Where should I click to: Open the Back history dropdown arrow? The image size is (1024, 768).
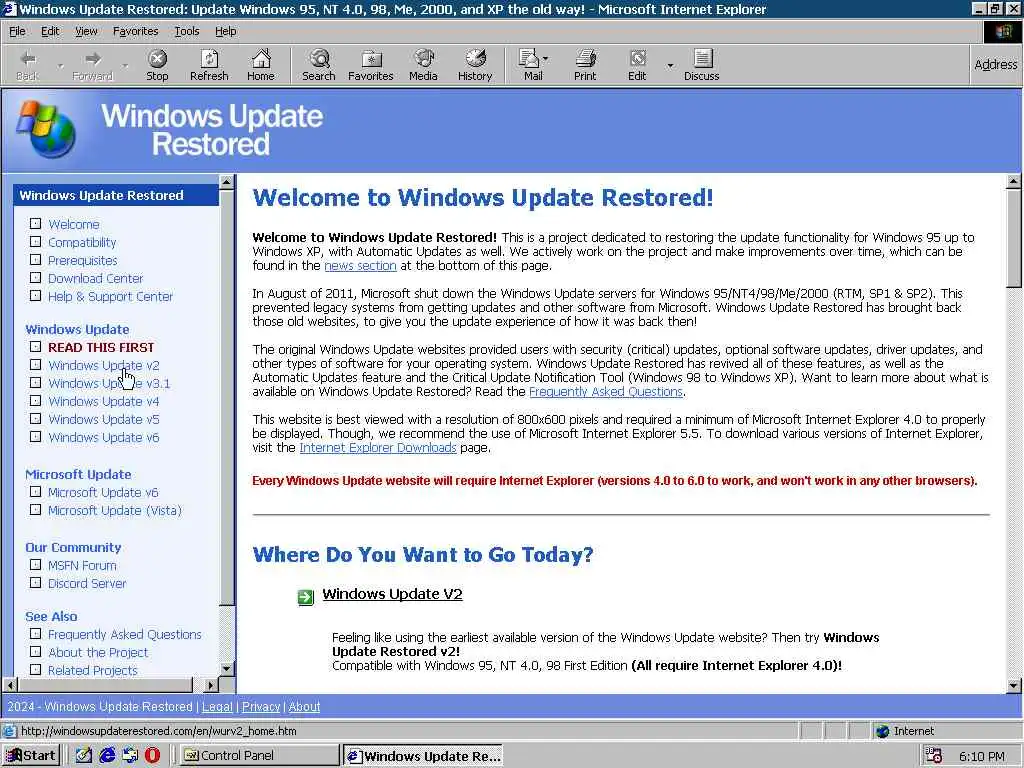pos(60,66)
